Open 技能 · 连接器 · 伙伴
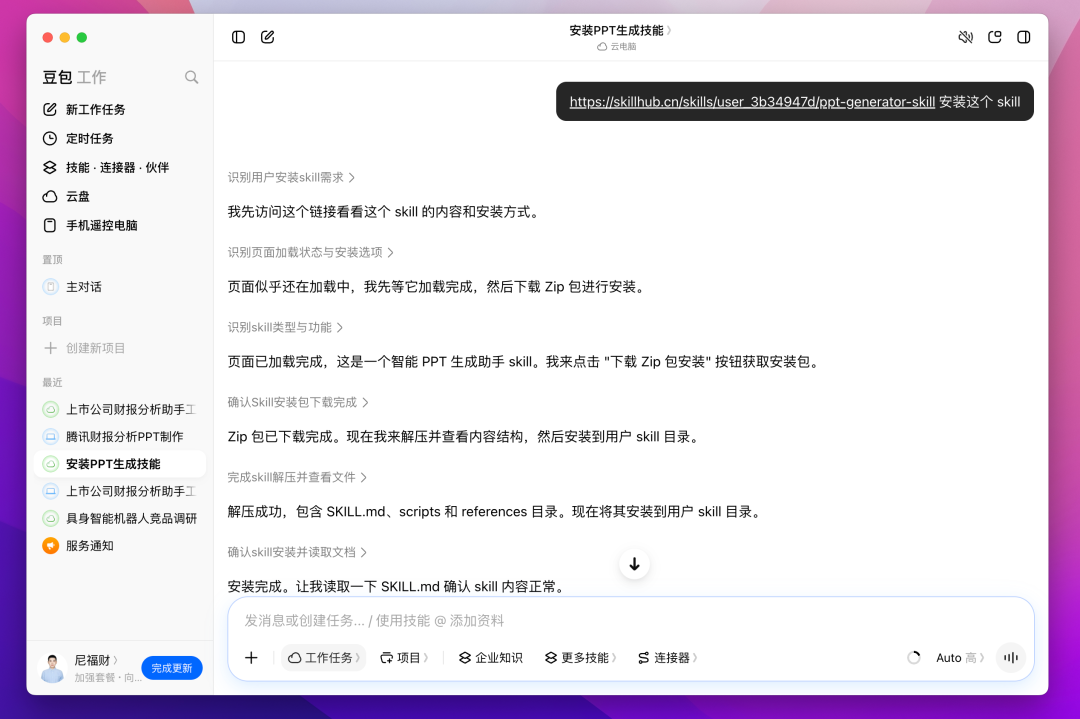Image resolution: width=1080 pixels, height=719 pixels. 119,167
